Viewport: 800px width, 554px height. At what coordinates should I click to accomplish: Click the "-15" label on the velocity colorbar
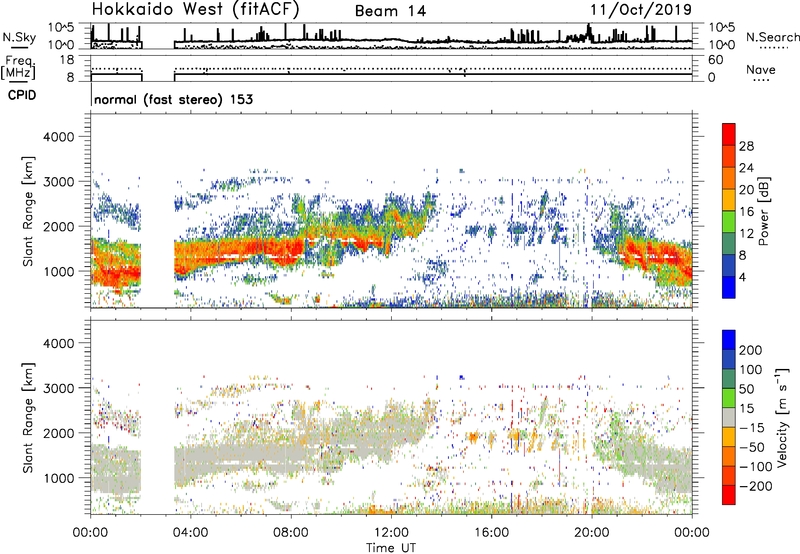point(752,428)
